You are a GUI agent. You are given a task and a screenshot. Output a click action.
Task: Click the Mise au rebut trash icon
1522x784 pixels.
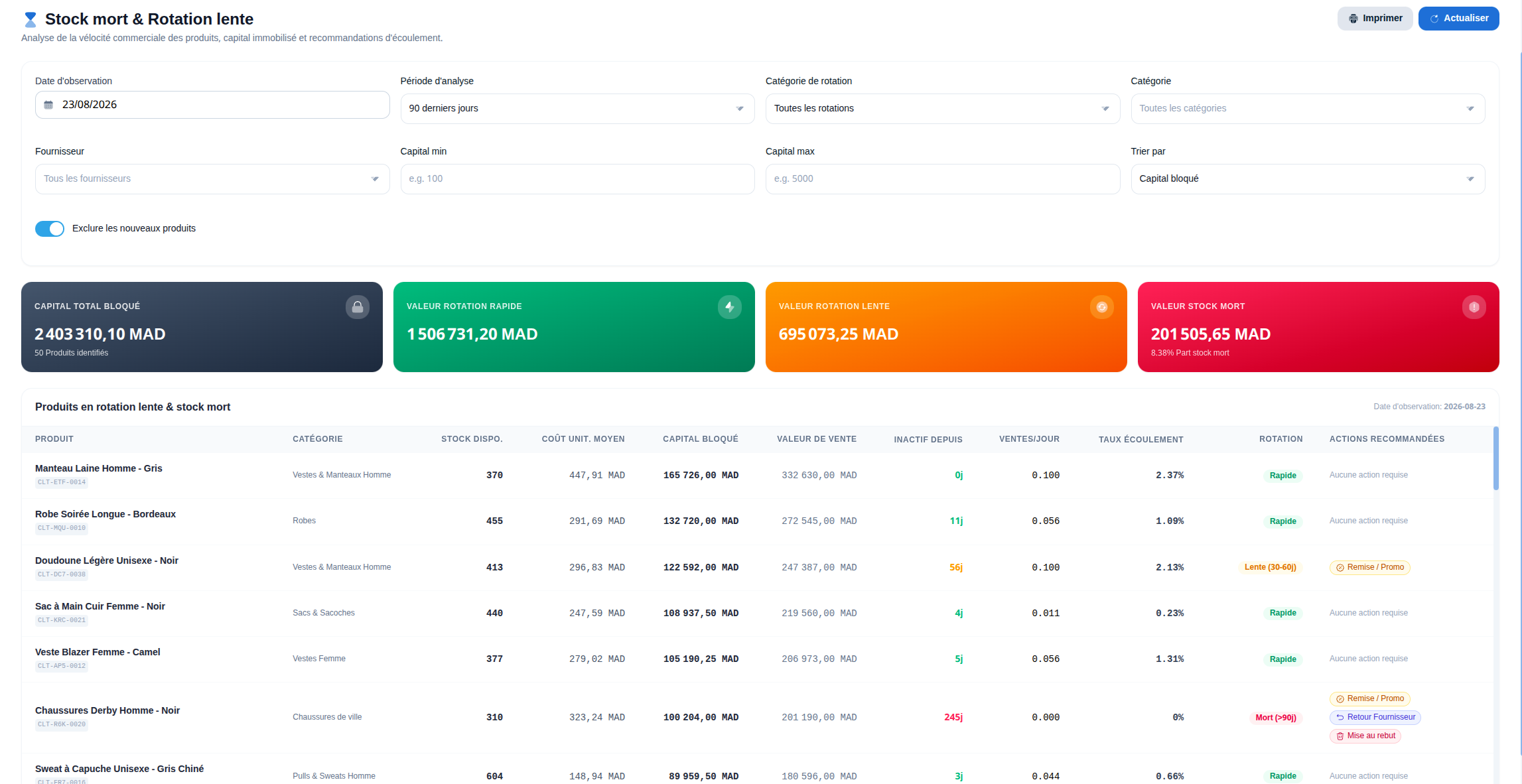click(x=1340, y=736)
